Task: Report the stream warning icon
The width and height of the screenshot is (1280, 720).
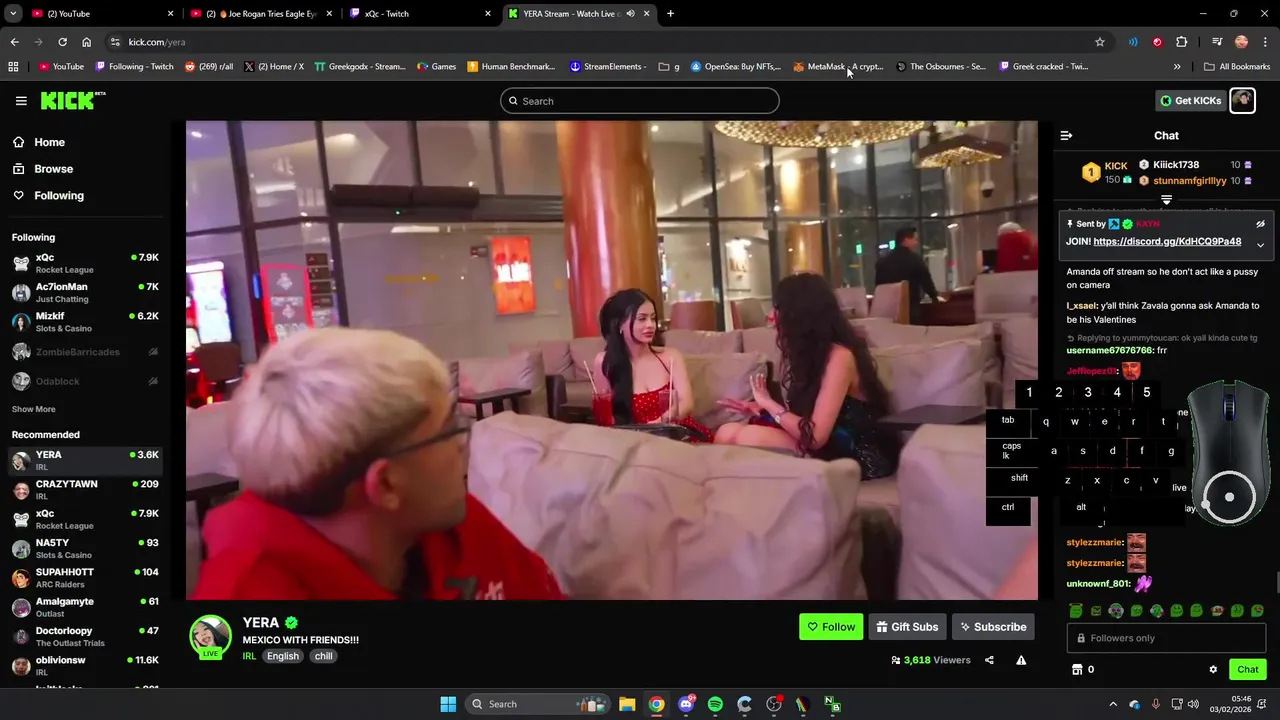Action: pos(1021,660)
